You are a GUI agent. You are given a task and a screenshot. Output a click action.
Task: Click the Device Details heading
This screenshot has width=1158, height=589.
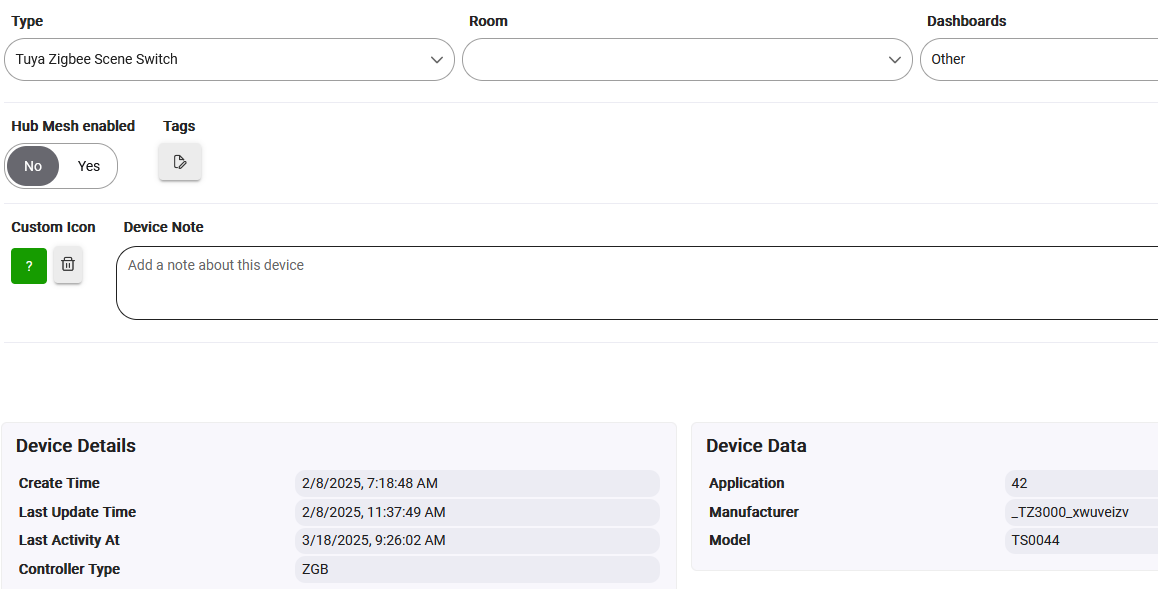76,446
